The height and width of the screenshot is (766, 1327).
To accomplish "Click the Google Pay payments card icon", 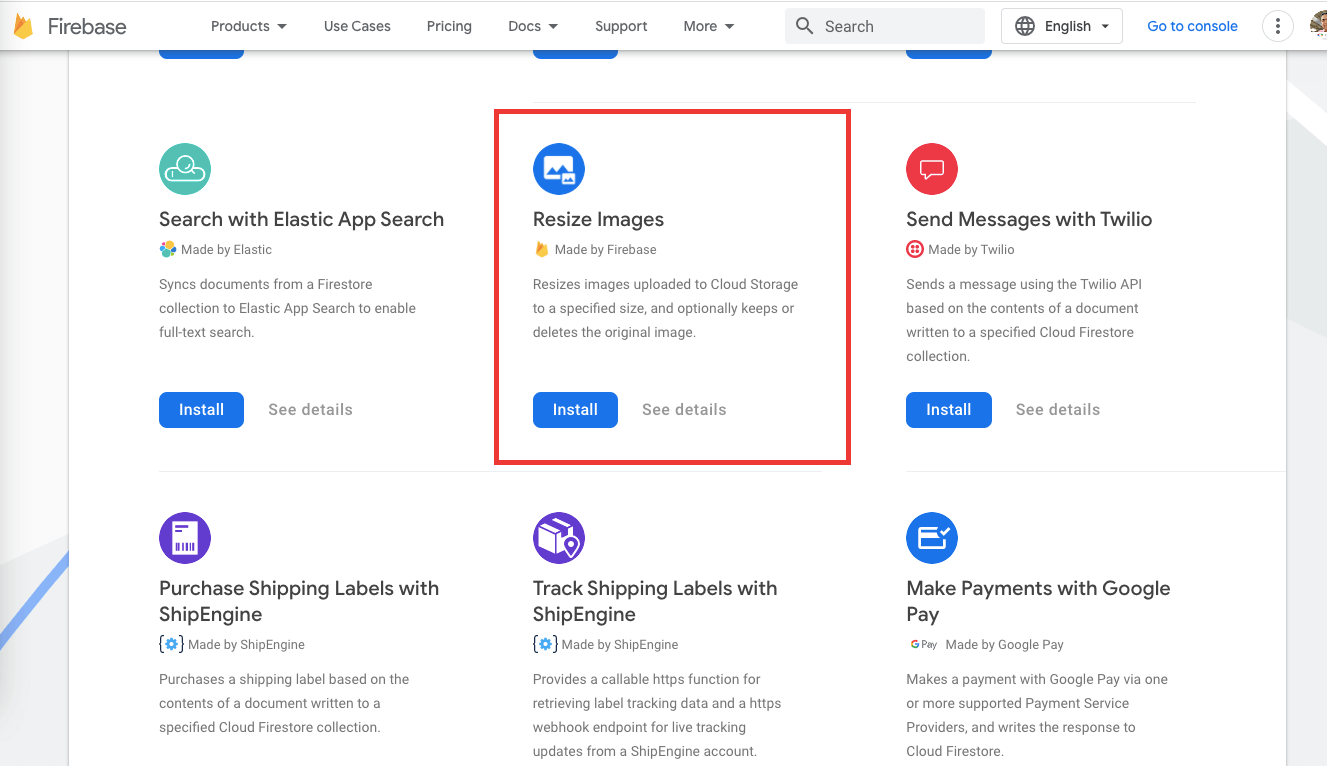I will click(x=932, y=538).
